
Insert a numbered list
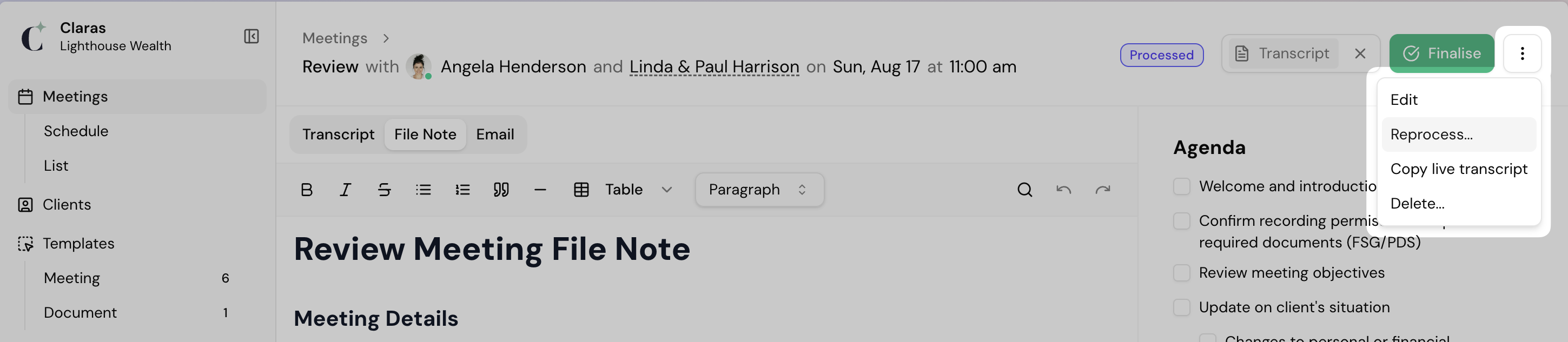[462, 190]
